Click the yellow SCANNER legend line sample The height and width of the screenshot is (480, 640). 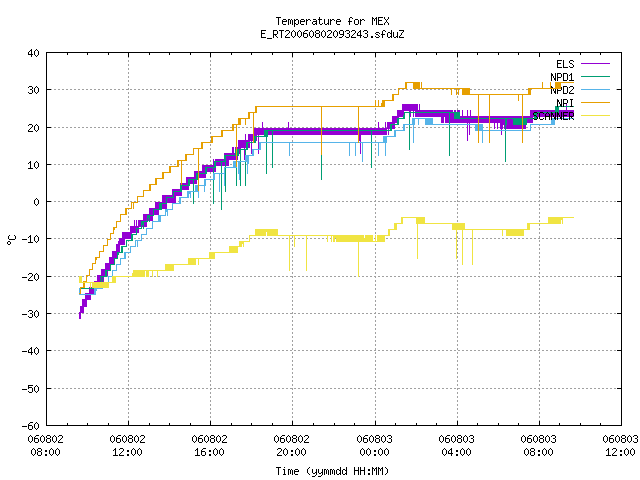coord(596,116)
